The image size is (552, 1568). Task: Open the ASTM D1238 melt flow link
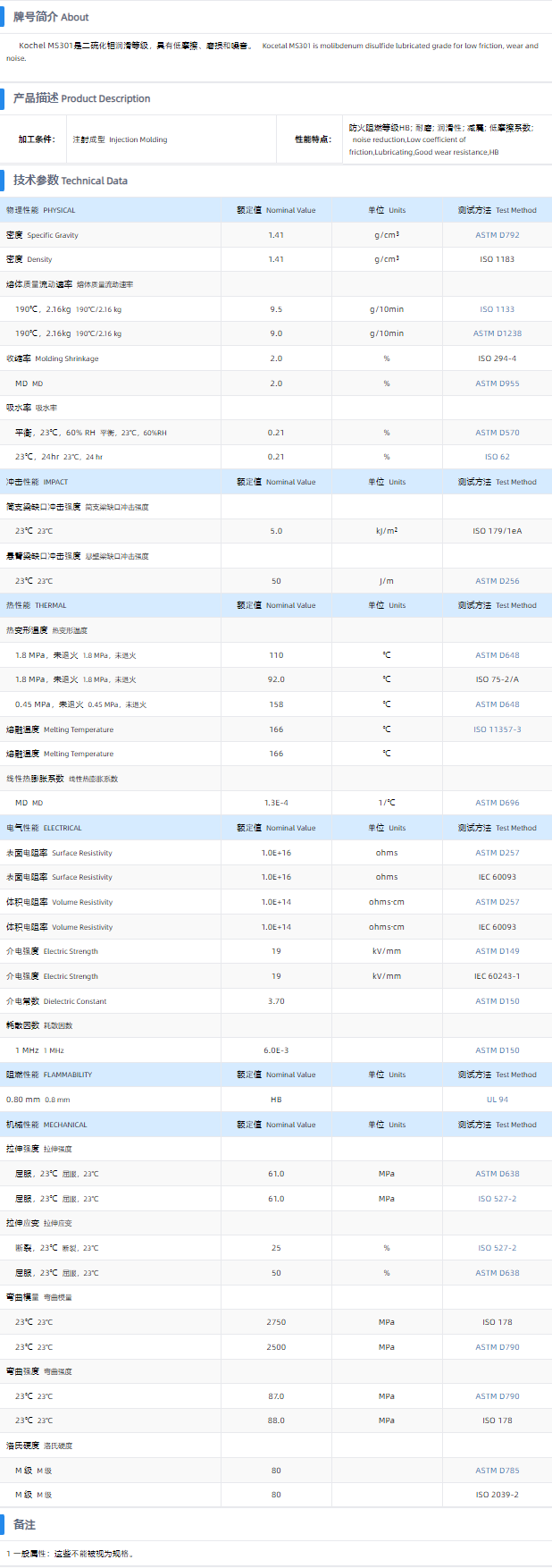coord(497,333)
